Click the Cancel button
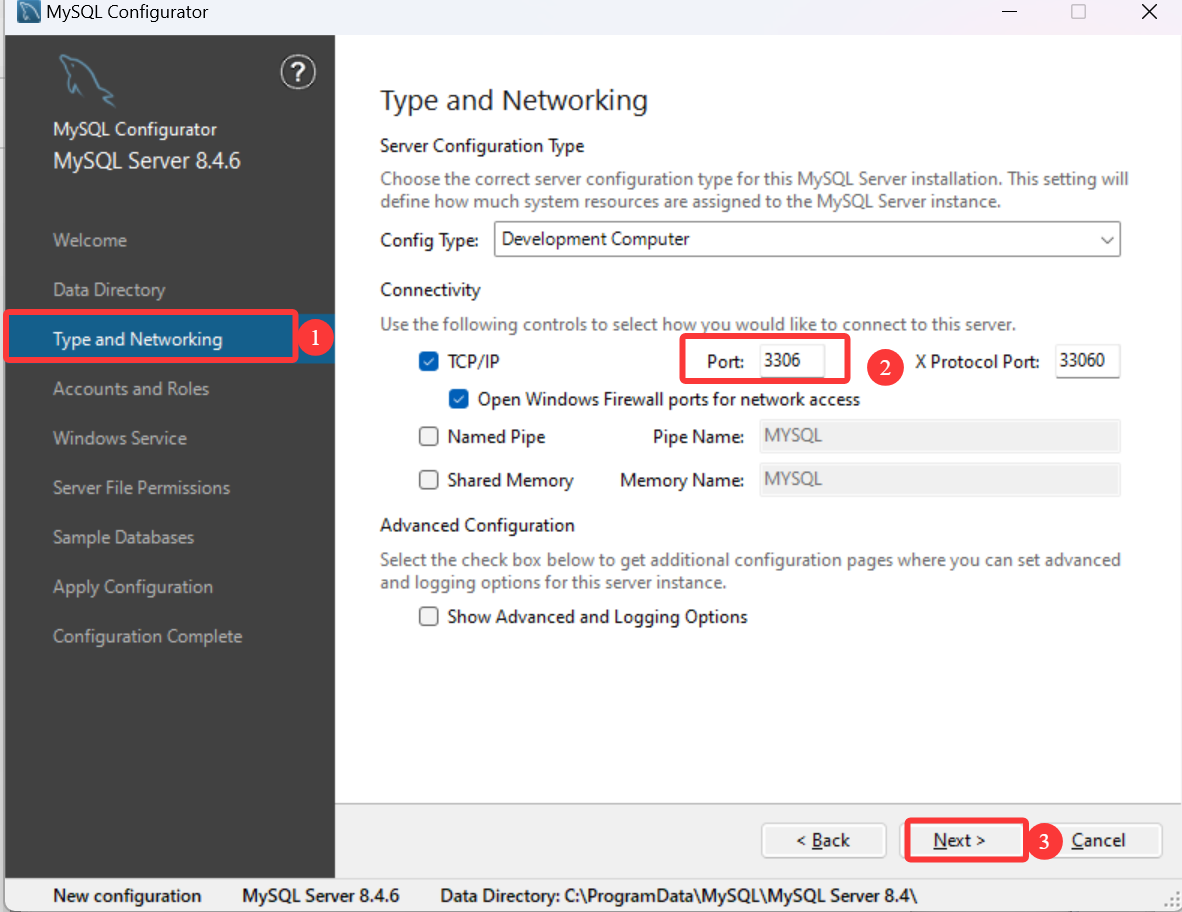Screen dimensions: 1182x912 click(x=1098, y=840)
